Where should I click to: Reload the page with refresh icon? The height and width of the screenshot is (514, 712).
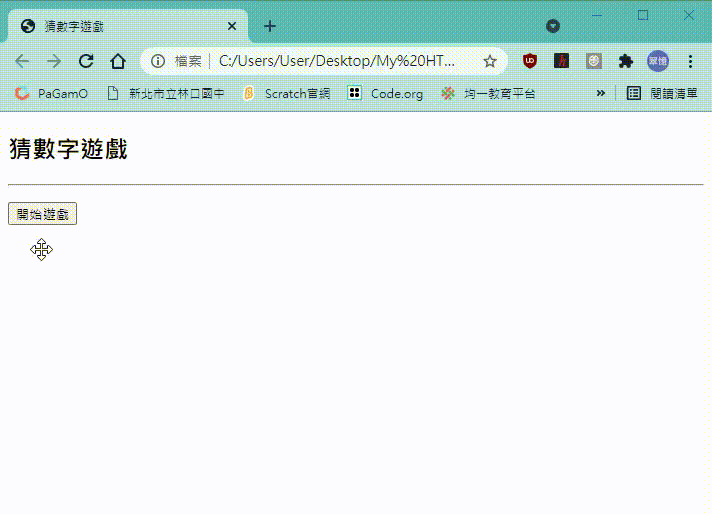(86, 61)
